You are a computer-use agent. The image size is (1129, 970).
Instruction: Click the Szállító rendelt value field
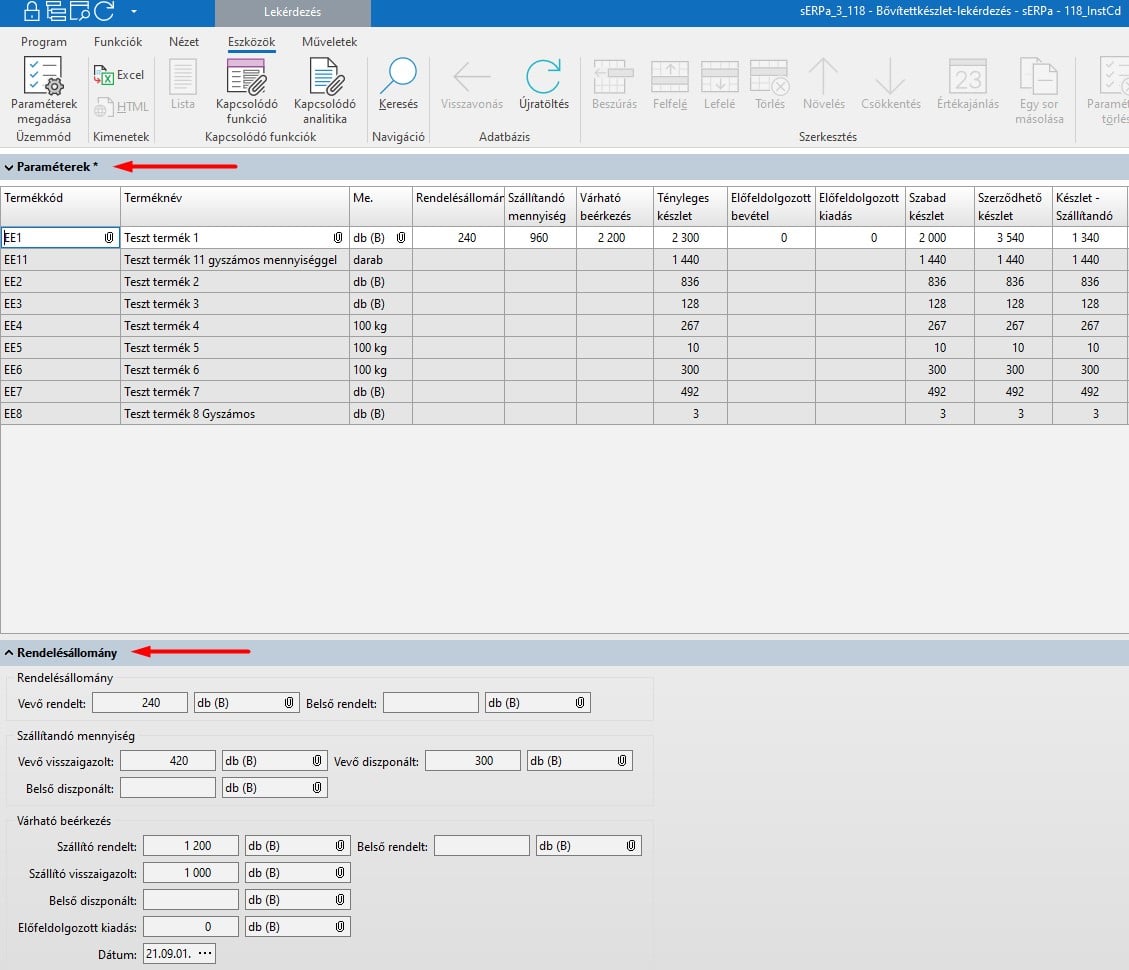(190, 846)
